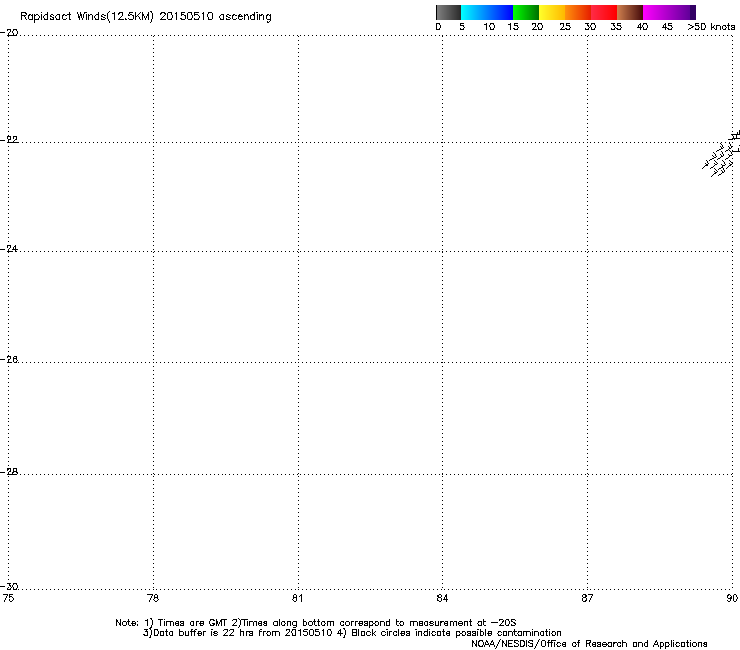Click the green 15-20 knots legend swatch
This screenshot has width=740, height=650.
pyautogui.click(x=526, y=12)
